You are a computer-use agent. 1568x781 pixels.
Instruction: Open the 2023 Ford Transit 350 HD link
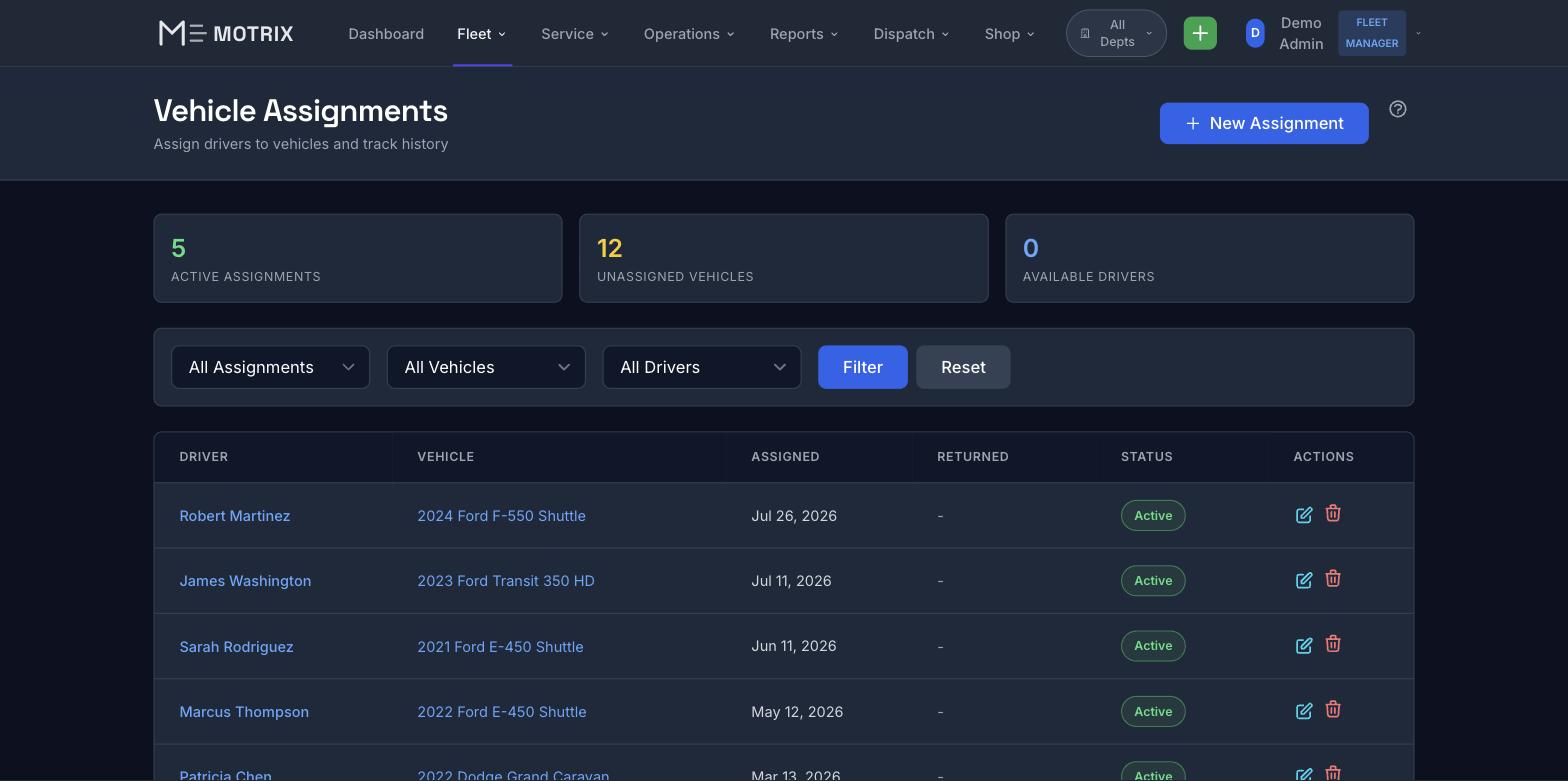tap(506, 581)
